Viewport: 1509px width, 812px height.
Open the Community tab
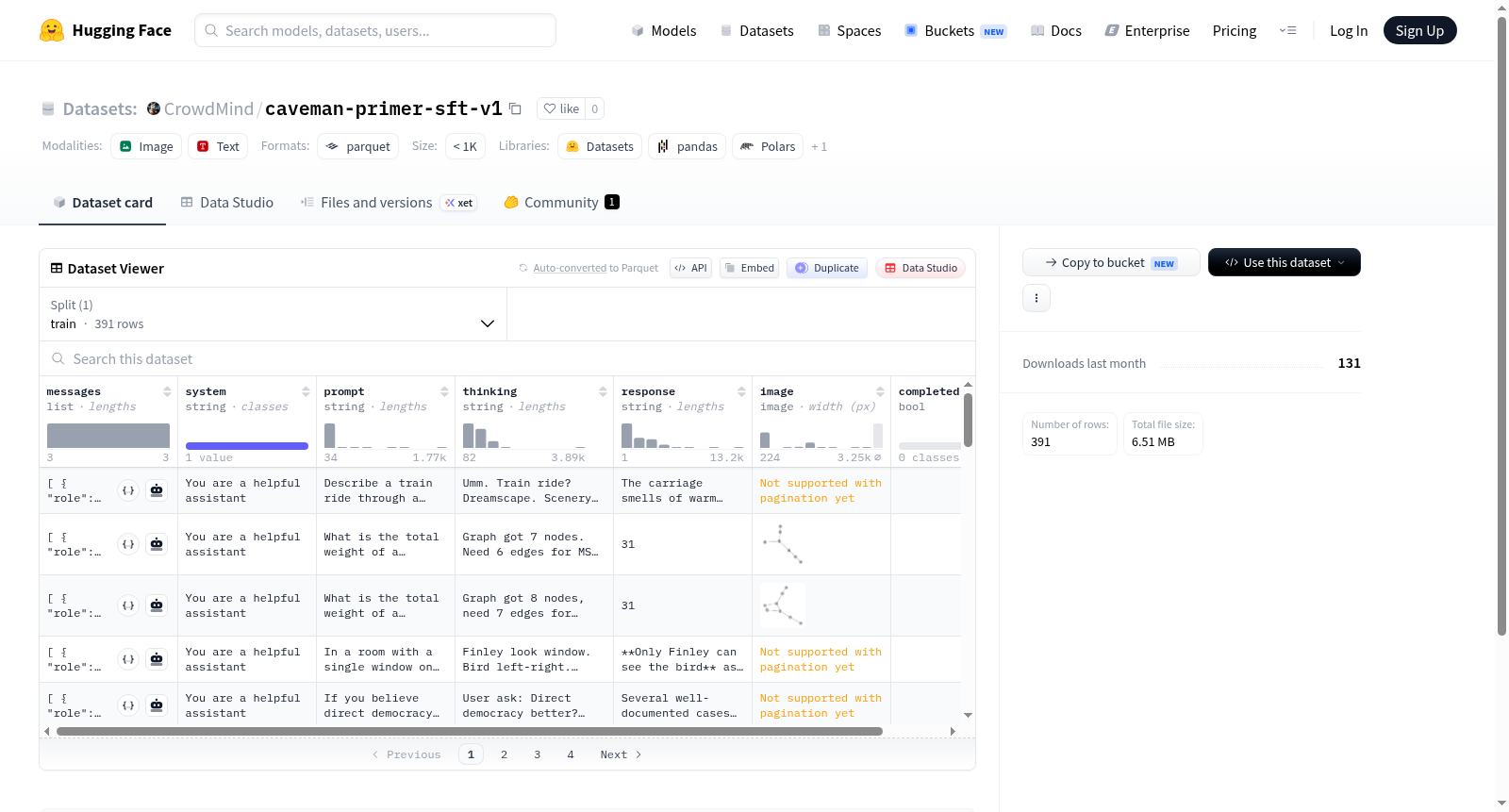click(561, 202)
